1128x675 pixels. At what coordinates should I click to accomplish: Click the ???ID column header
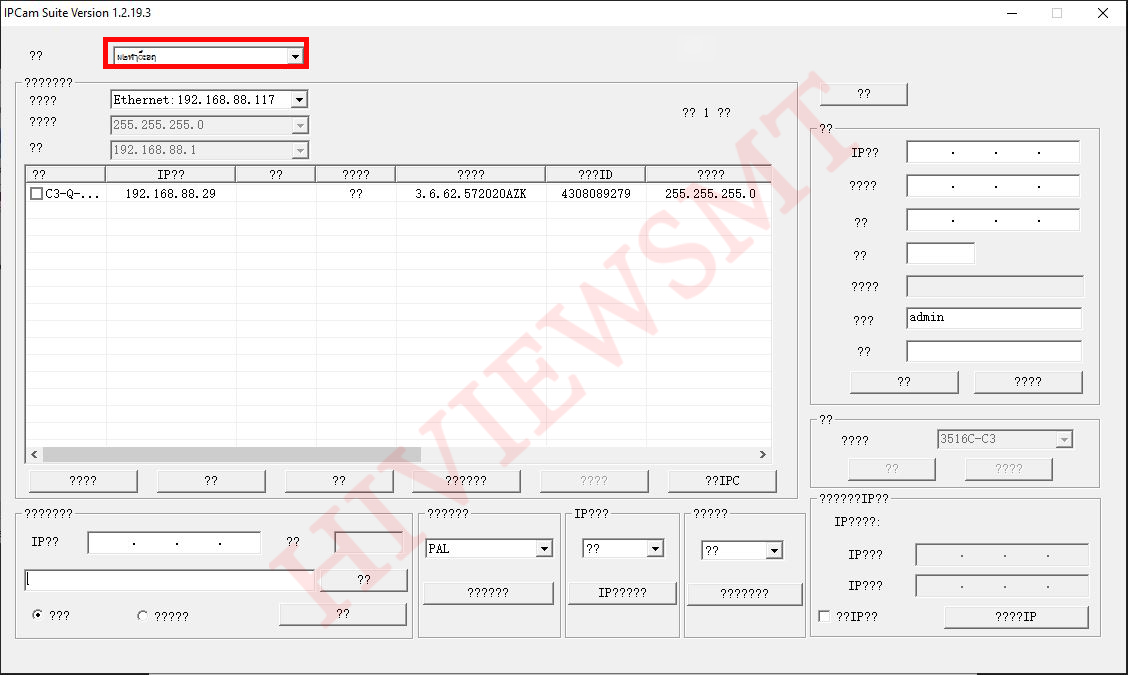coord(594,175)
